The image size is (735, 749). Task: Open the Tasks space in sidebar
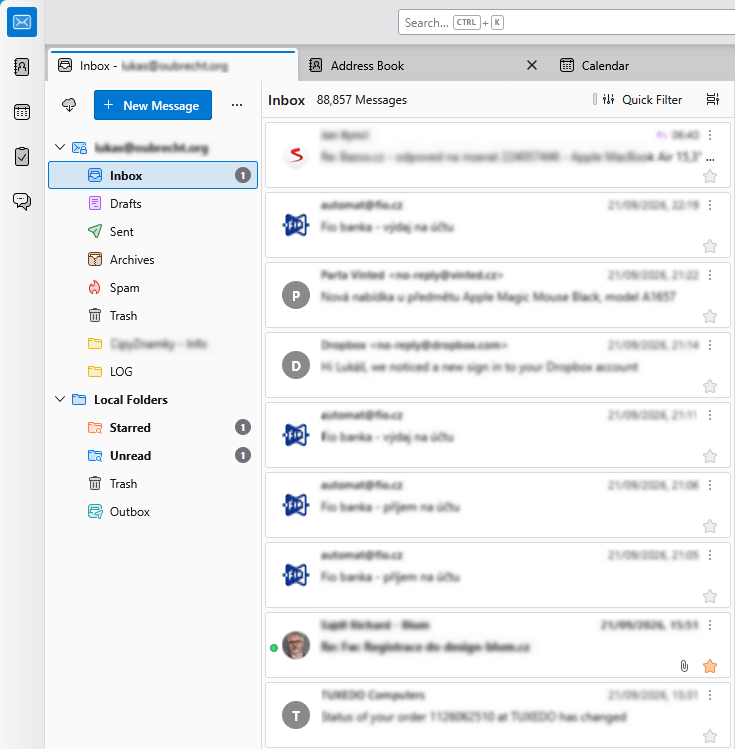tap(22, 157)
